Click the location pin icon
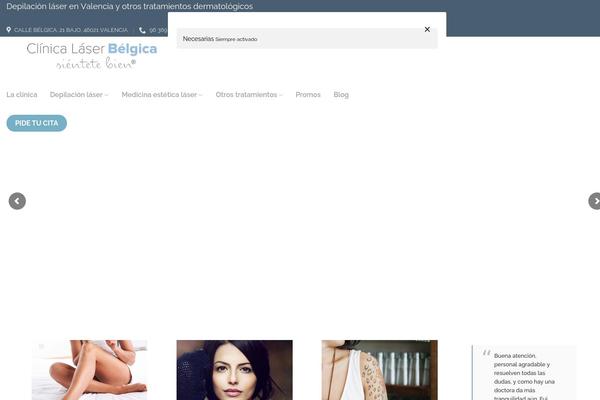This screenshot has height=400, width=600. [8, 29]
